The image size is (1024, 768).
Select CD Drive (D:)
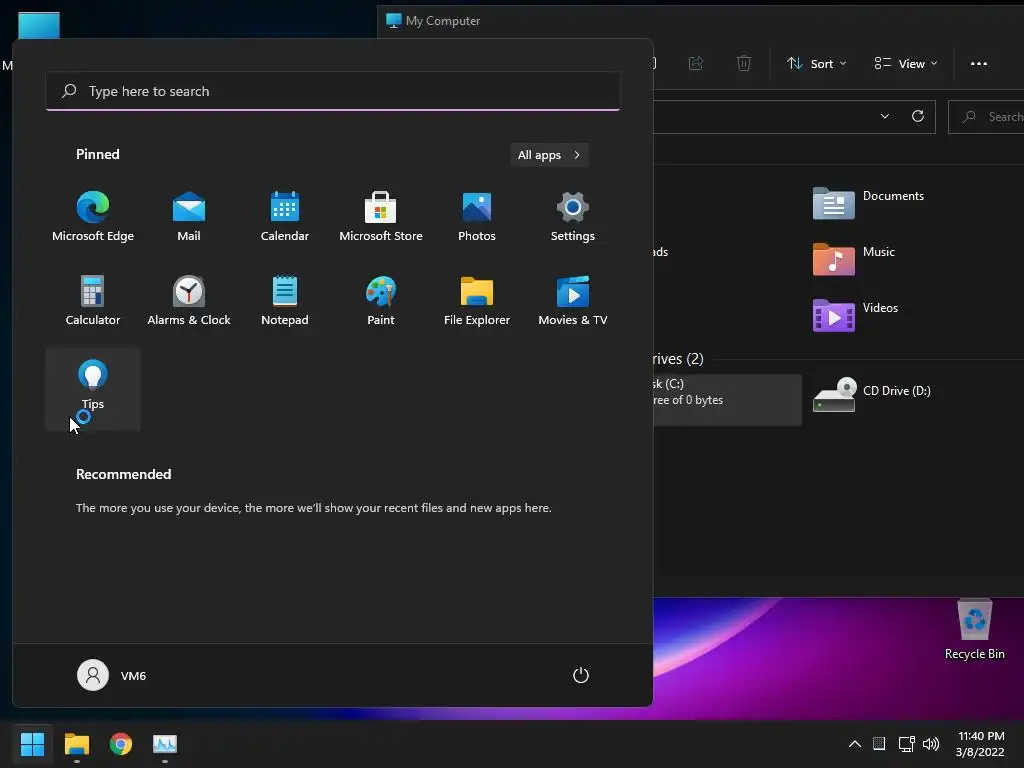click(872, 395)
